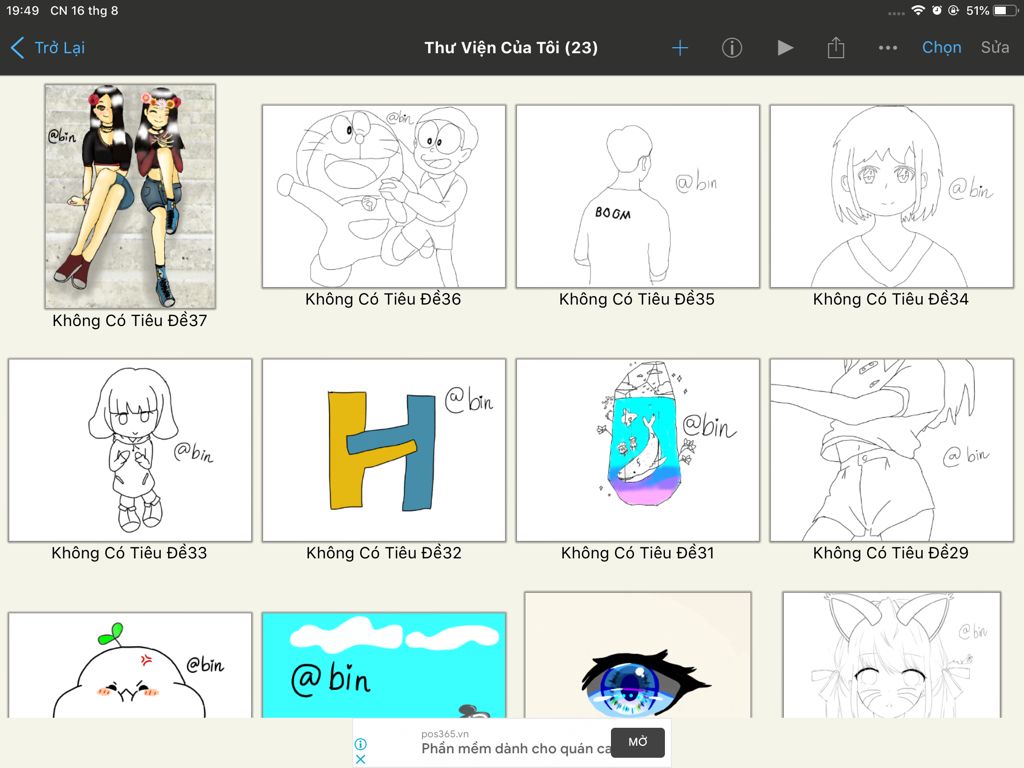This screenshot has width=1024, height=768.
Task: Start slideshow with play icon
Action: (785, 48)
